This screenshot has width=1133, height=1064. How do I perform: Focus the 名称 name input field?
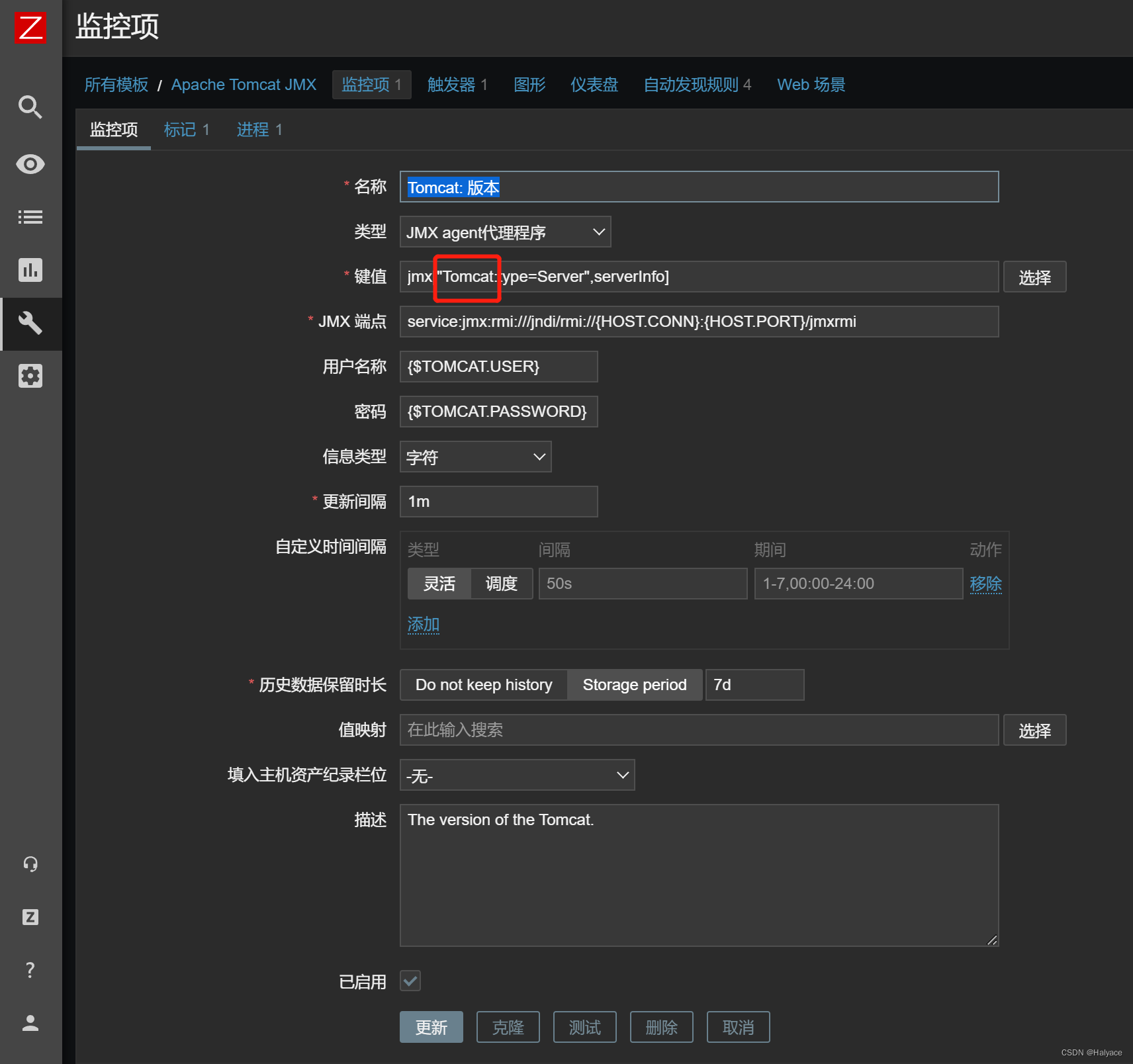click(699, 187)
